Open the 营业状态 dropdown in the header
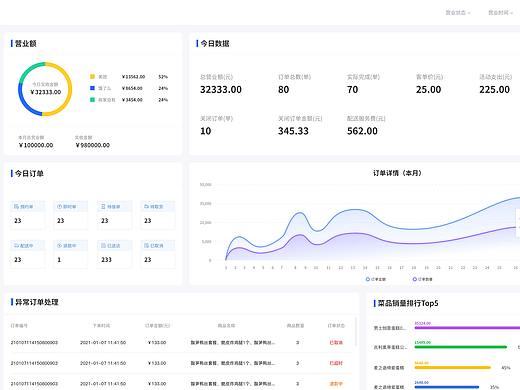 point(458,13)
